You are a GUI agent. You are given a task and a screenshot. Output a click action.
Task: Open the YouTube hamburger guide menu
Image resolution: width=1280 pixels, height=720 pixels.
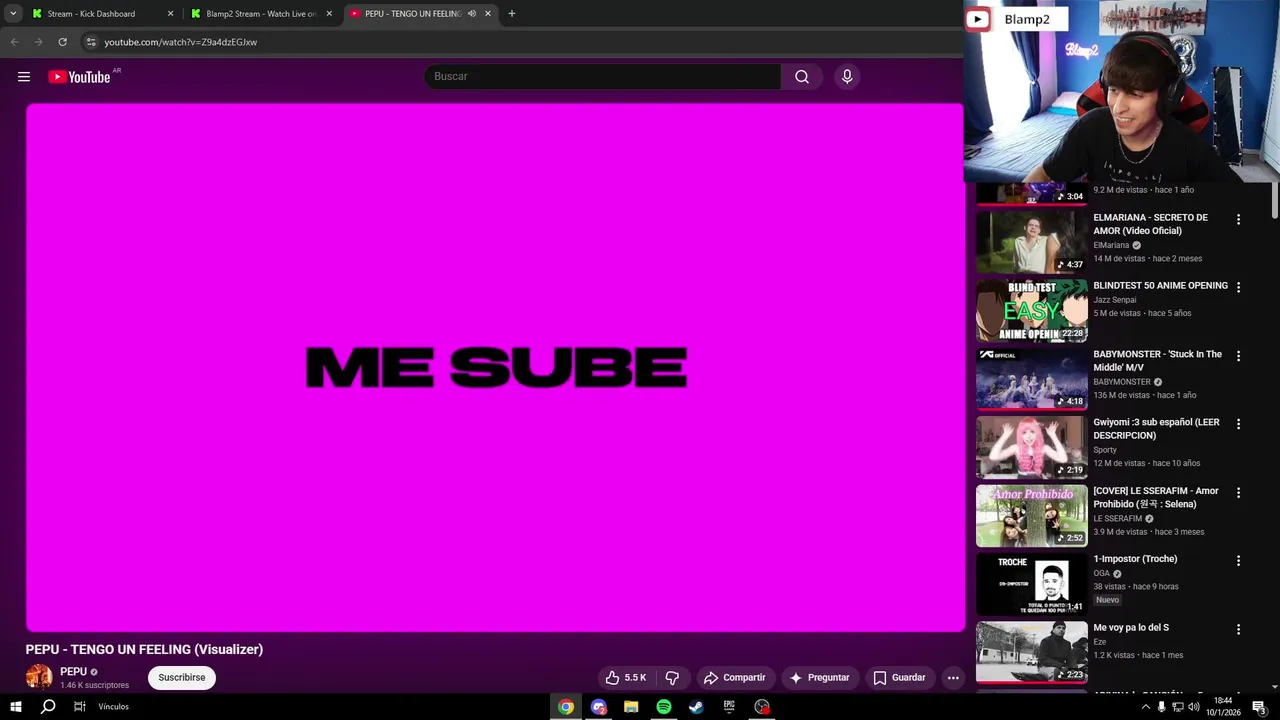[x=24, y=77]
